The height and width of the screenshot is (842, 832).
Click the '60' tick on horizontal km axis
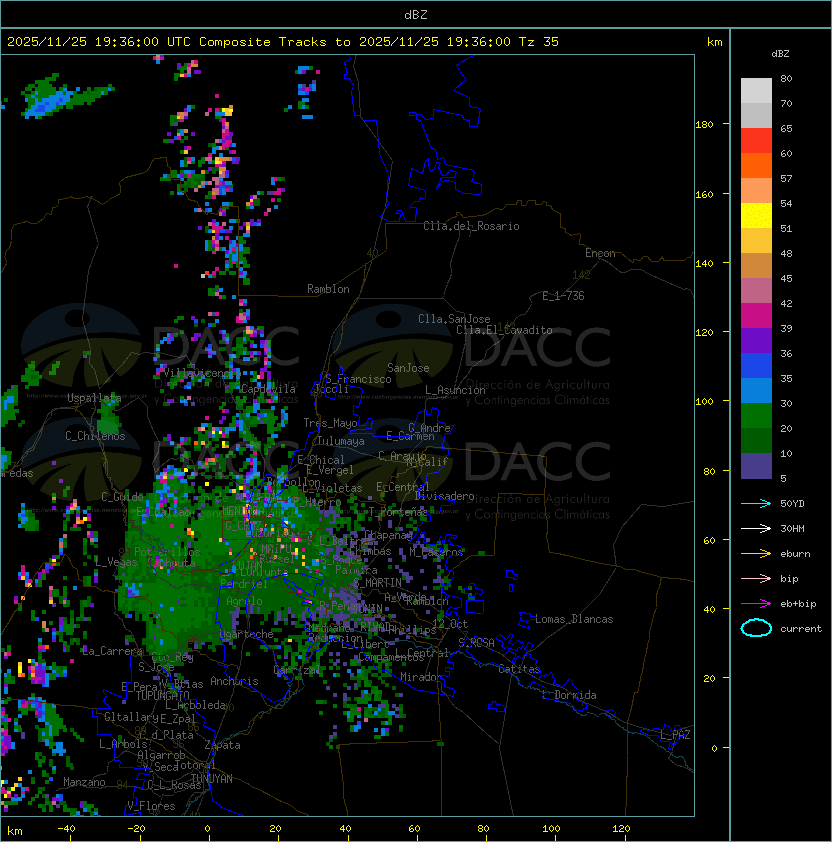[x=414, y=829]
